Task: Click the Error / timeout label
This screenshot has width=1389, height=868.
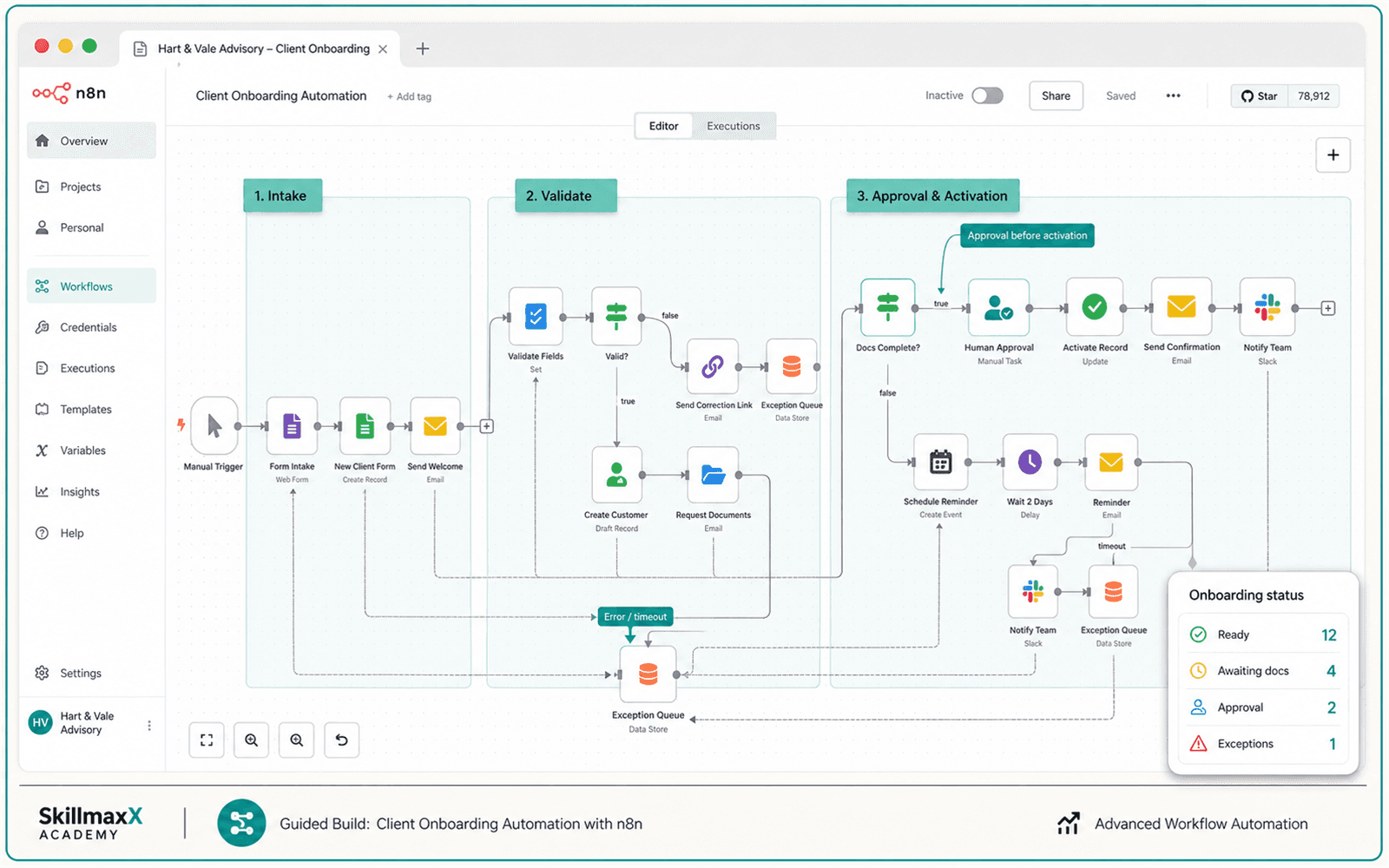Action: pyautogui.click(x=635, y=617)
